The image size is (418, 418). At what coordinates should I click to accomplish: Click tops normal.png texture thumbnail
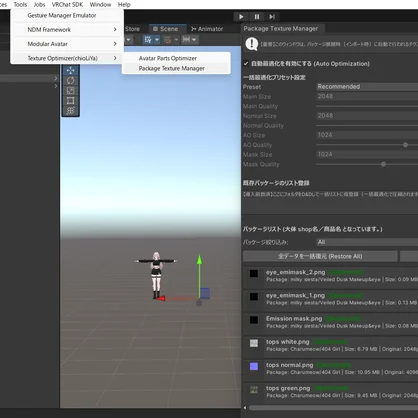click(254, 367)
